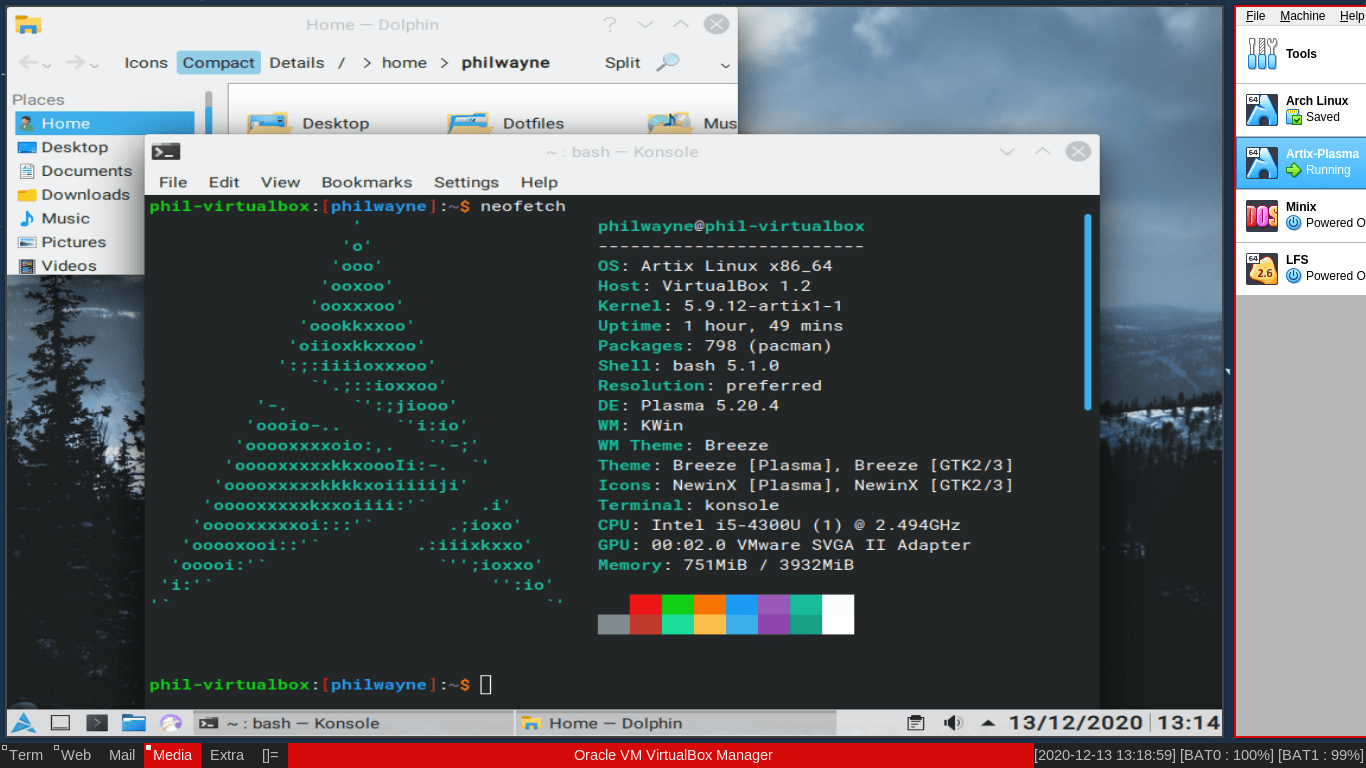This screenshot has height=768, width=1366.
Task: Click the Konsole vertical scrollbar
Action: [x=1087, y=310]
